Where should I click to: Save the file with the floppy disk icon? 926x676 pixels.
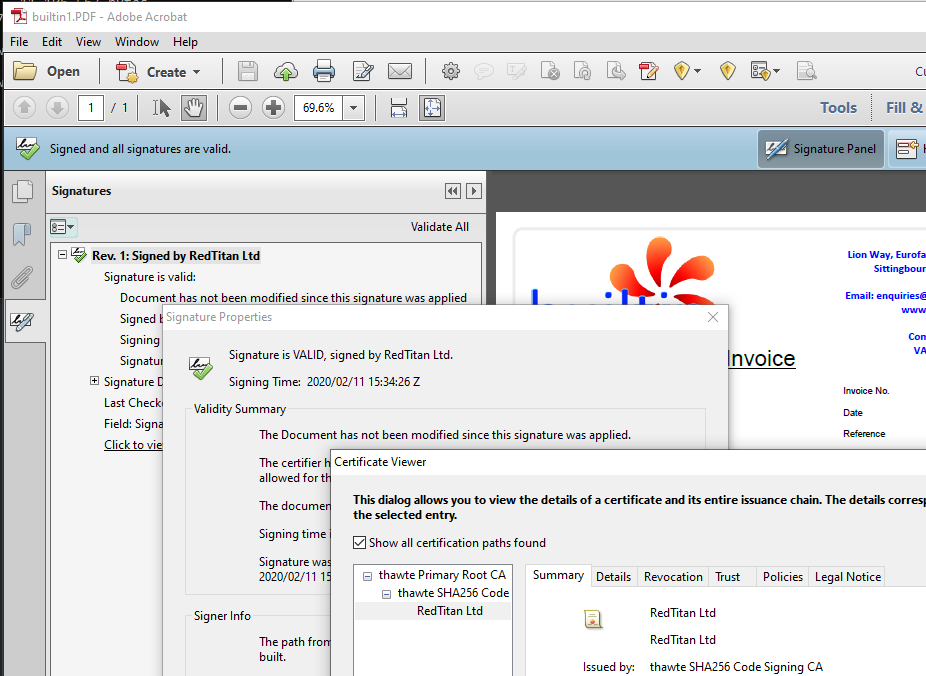coord(247,71)
